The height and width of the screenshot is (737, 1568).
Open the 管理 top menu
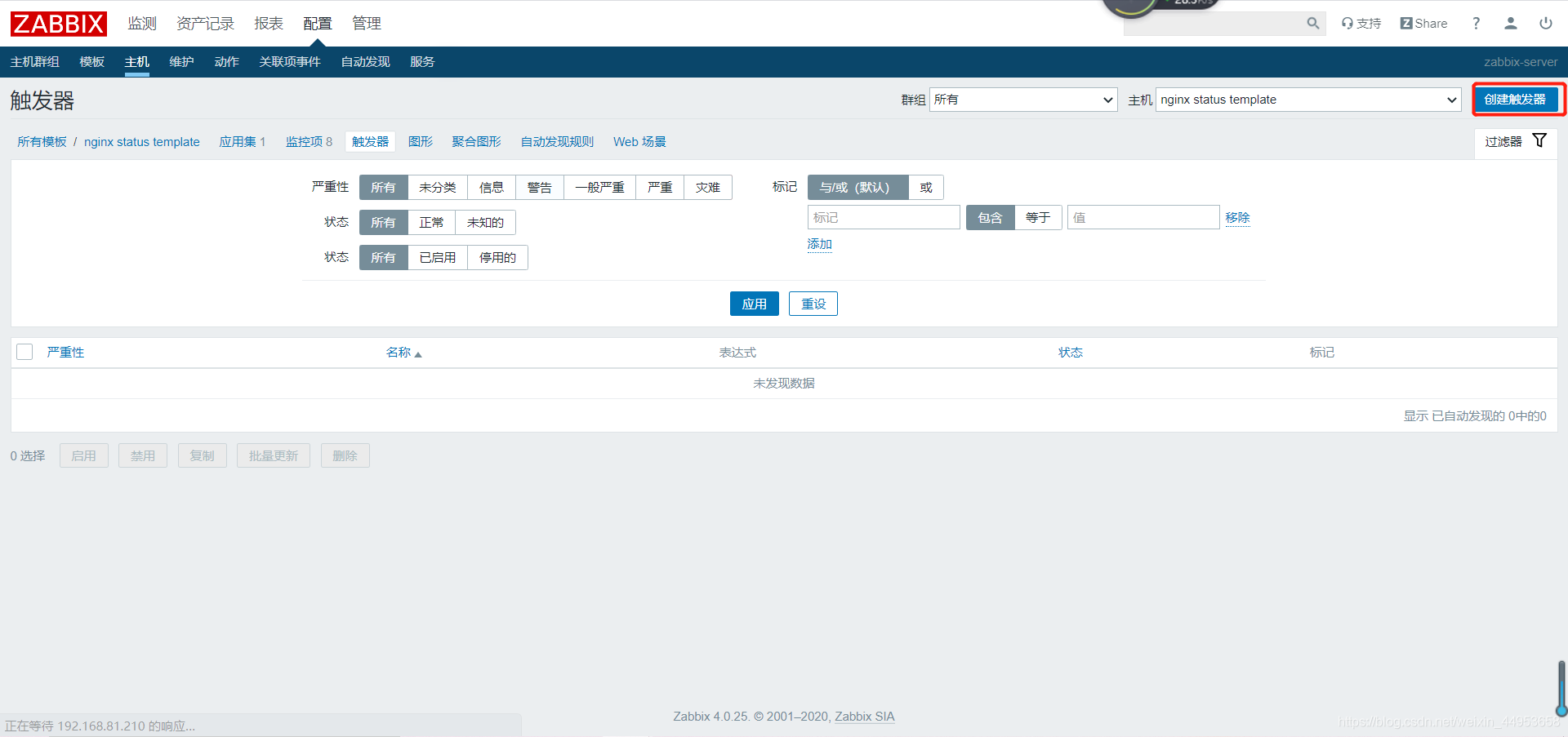tap(367, 24)
